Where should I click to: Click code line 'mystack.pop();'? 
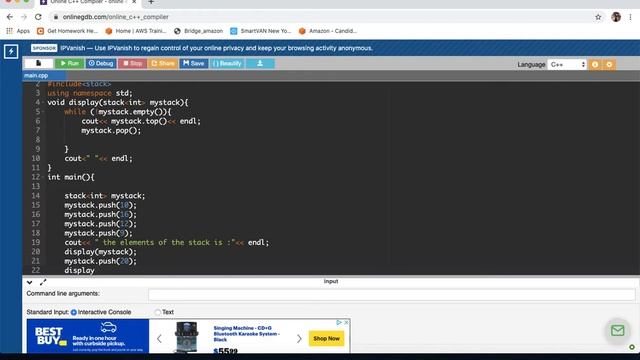coord(111,131)
